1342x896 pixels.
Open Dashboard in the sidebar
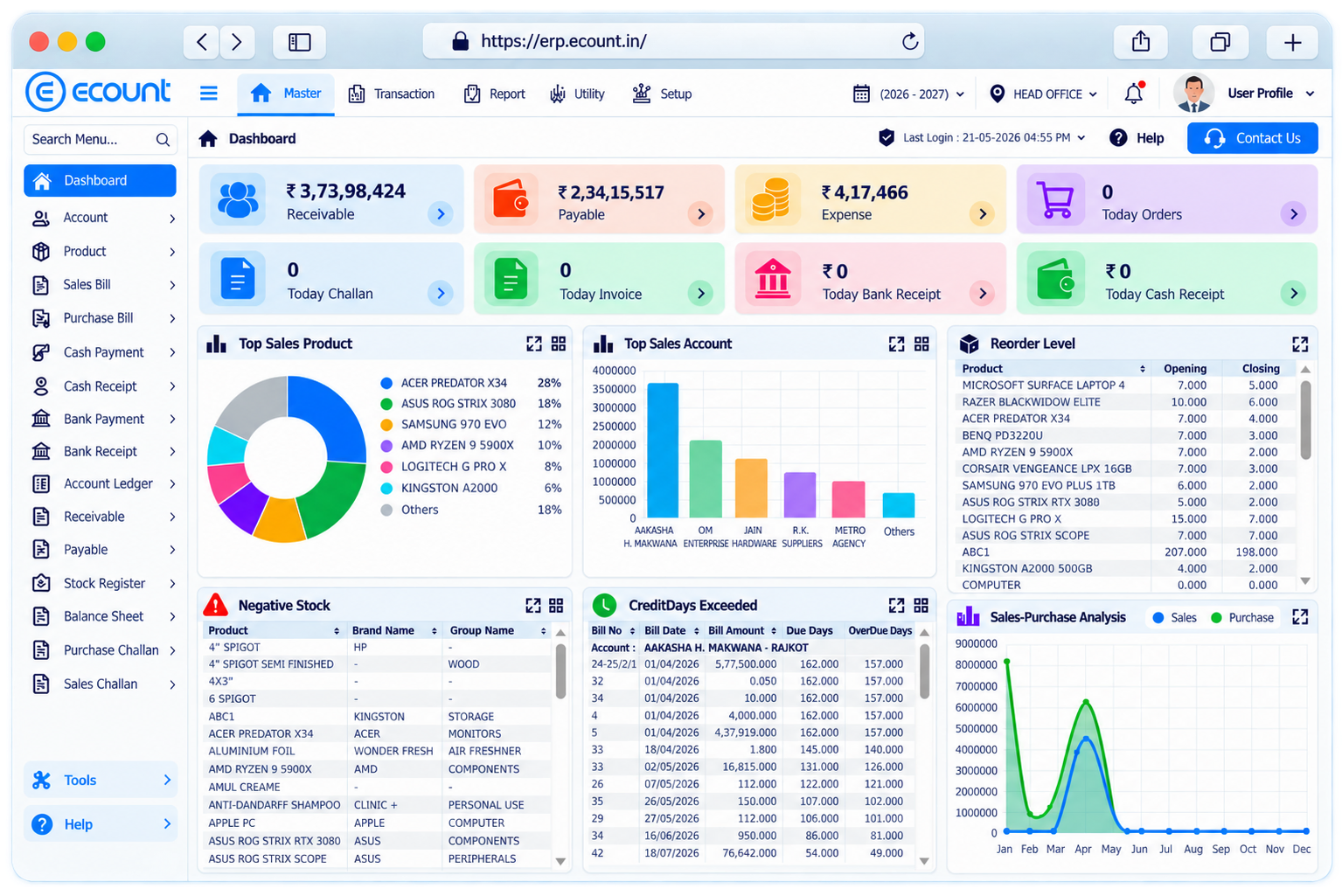pyautogui.click(x=100, y=181)
